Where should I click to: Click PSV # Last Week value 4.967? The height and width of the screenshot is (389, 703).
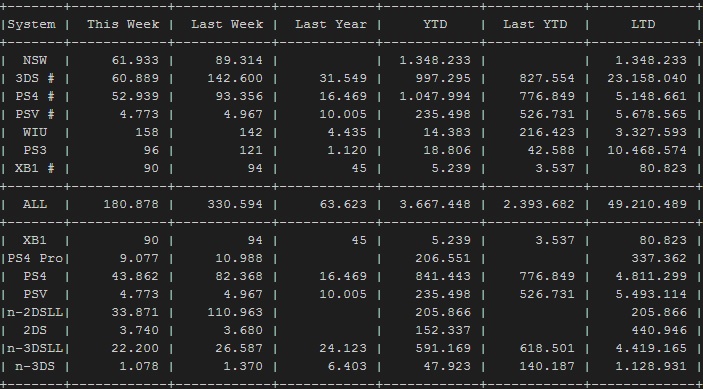coord(243,115)
